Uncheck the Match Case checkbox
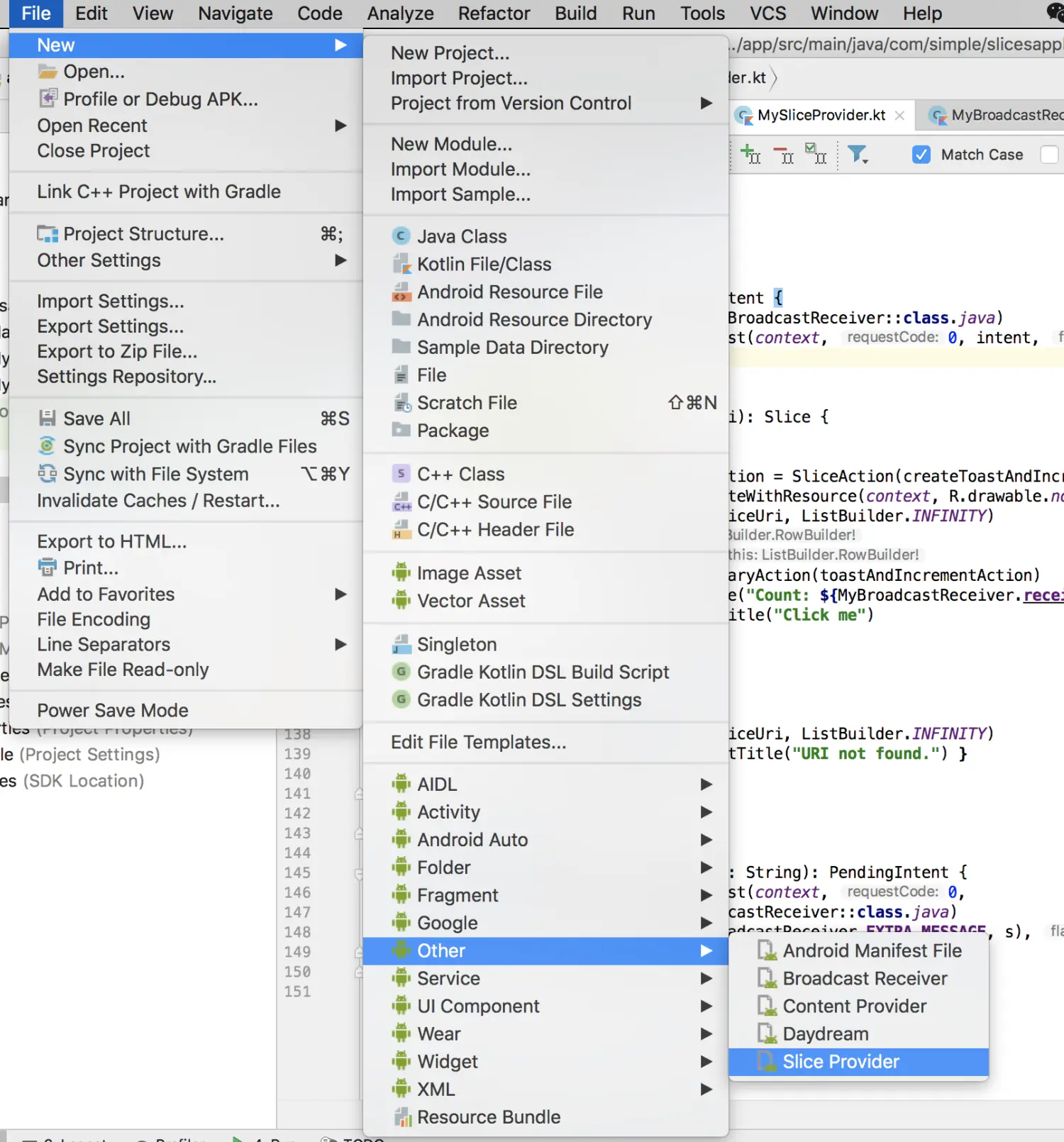The height and width of the screenshot is (1142, 1064). (921, 155)
